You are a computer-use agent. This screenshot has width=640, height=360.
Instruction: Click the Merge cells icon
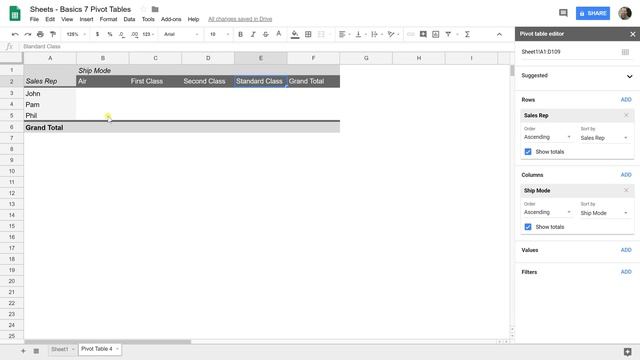[x=321, y=34]
